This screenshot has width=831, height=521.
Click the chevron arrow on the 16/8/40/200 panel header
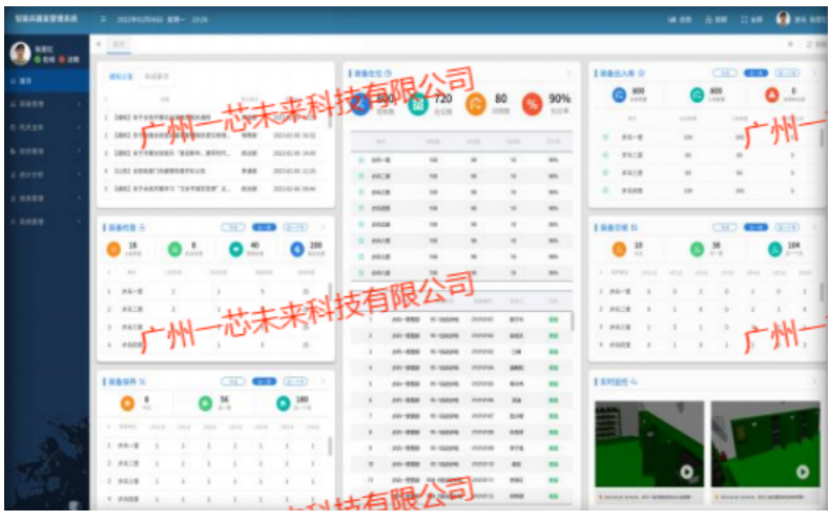(x=322, y=227)
